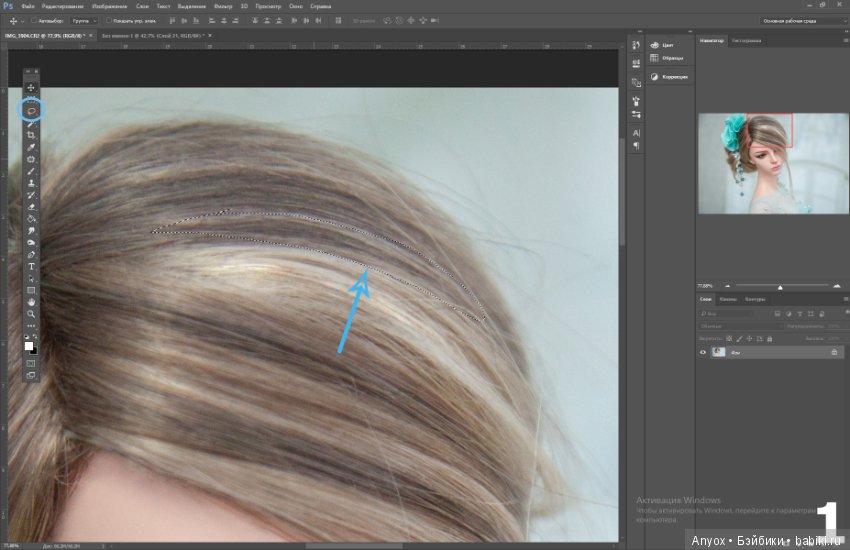The image size is (850, 550).
Task: Open the Group auto-select dropdown
Action: click(84, 21)
